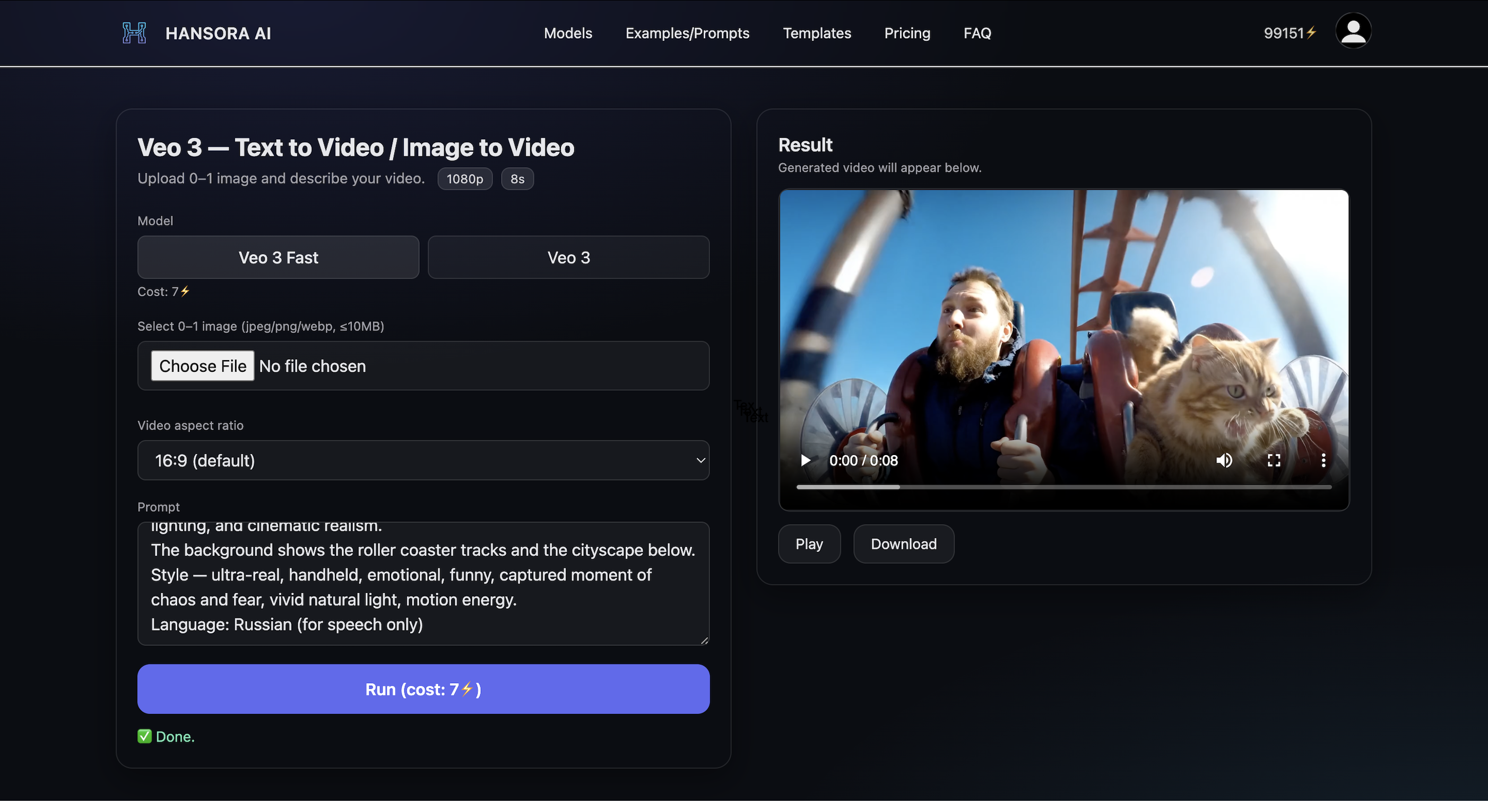Click the video progress bar
This screenshot has width=1488, height=812.
(x=1063, y=487)
